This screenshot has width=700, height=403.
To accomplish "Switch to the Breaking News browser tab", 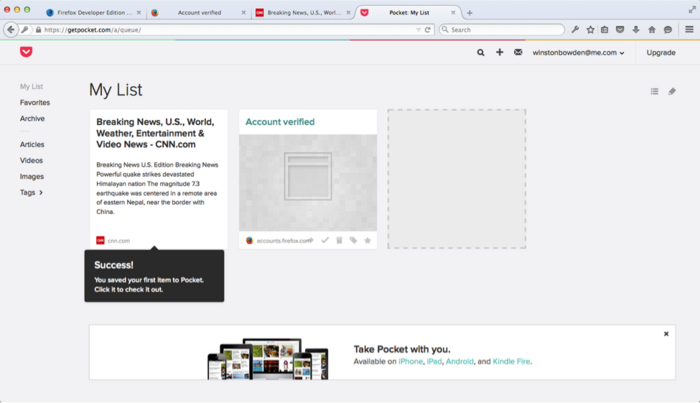I will click(299, 13).
